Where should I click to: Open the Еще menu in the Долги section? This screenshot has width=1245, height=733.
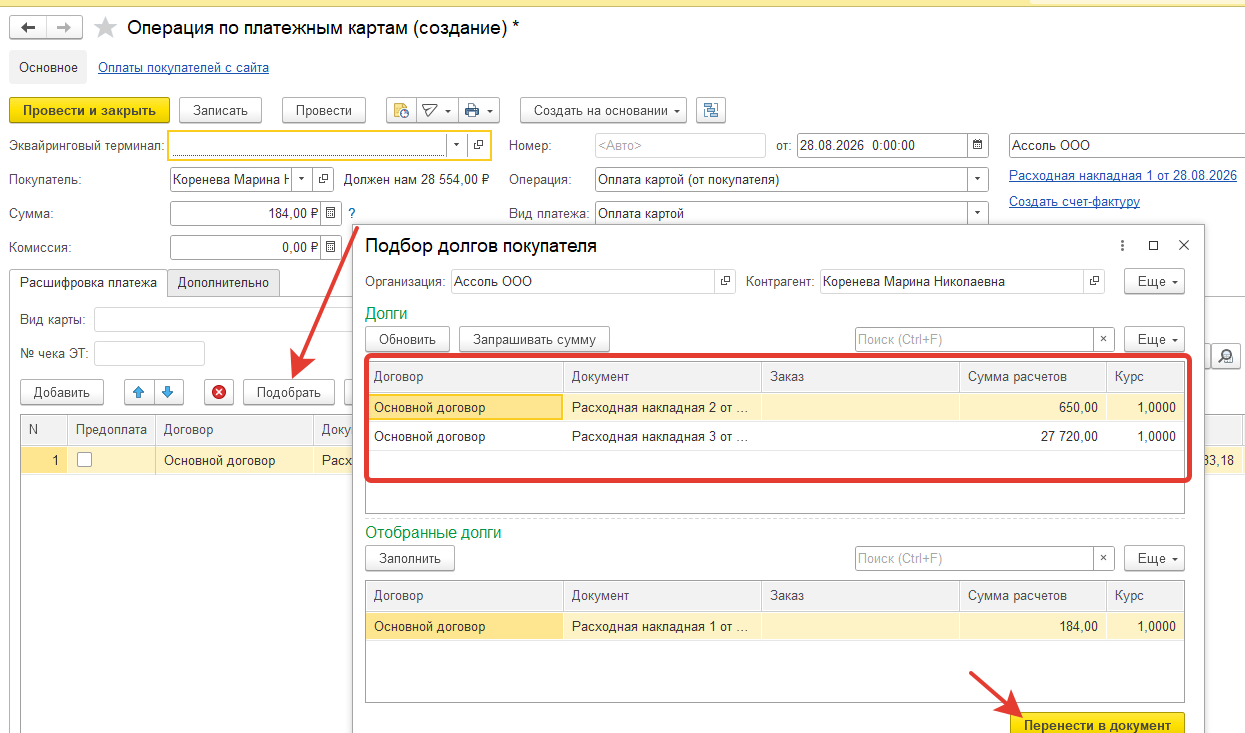1154,339
